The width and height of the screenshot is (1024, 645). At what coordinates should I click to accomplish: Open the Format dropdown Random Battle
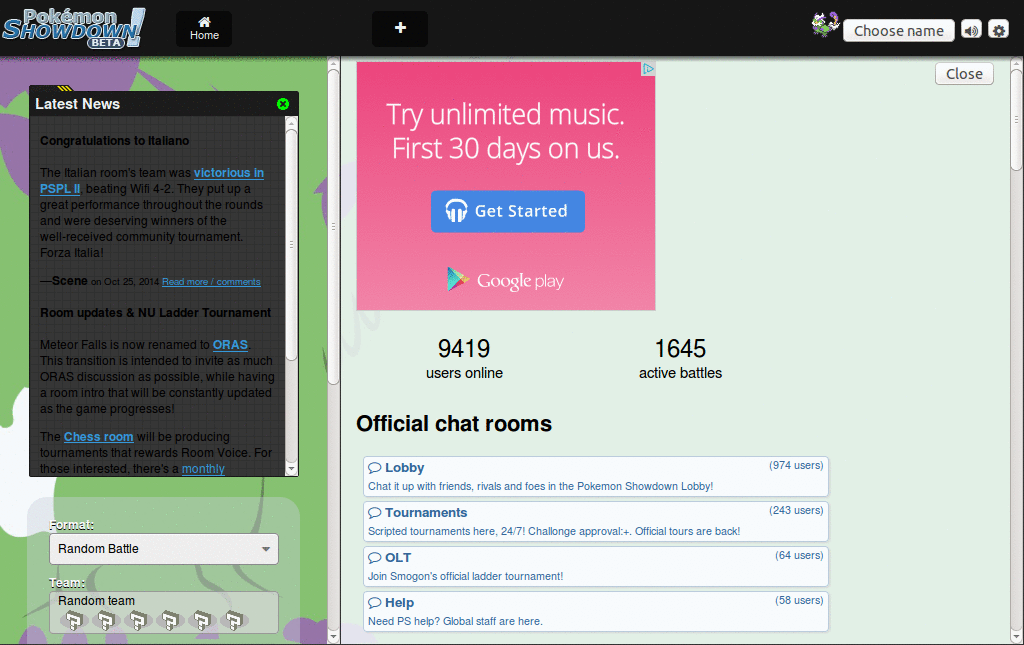coord(164,549)
